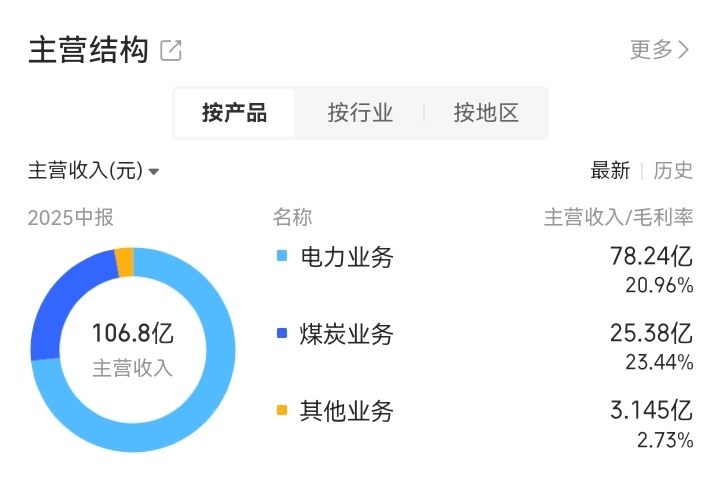Select the 按产品 tab

click(x=234, y=113)
